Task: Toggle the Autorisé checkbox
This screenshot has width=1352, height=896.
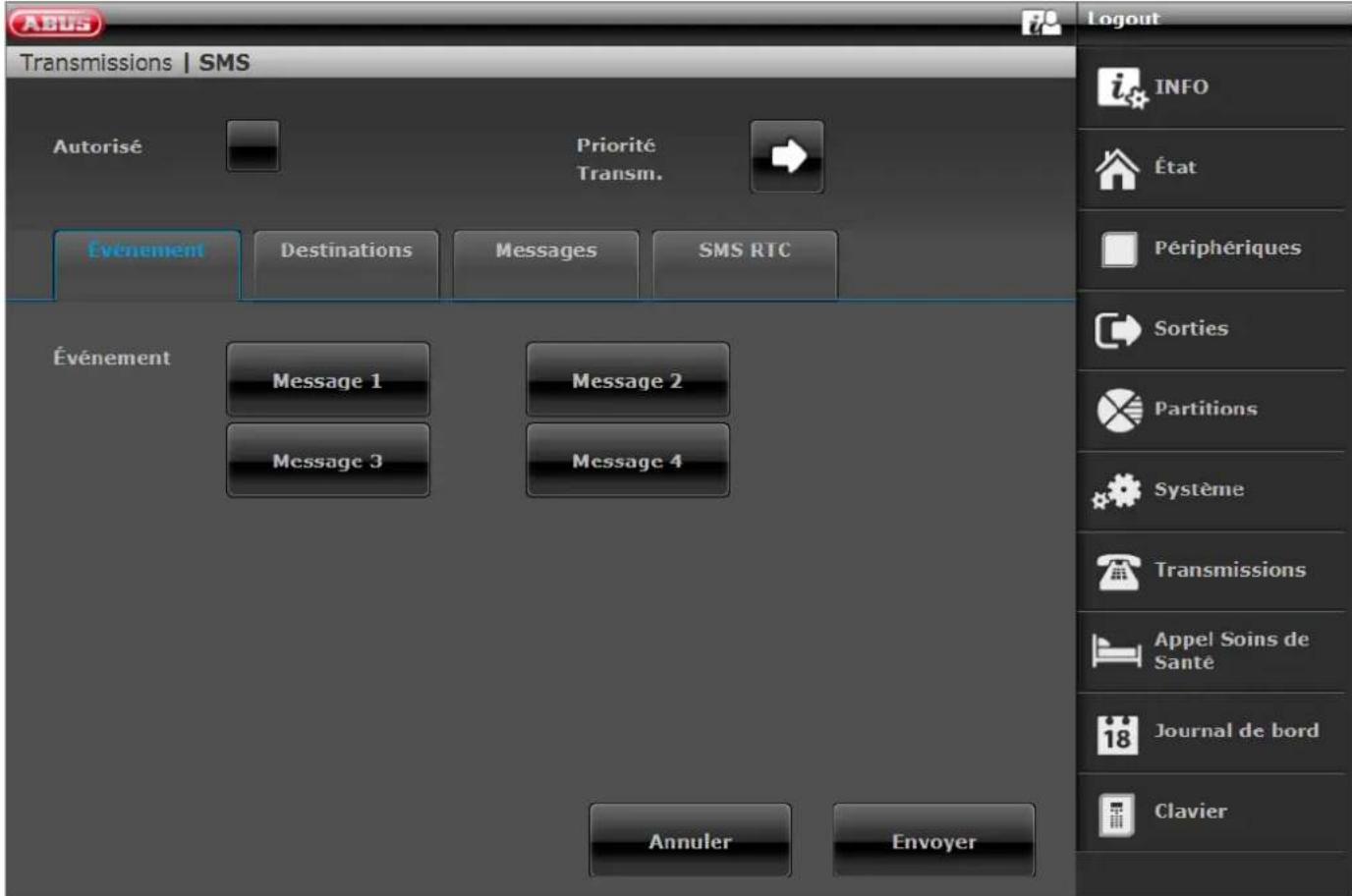Action: [253, 146]
